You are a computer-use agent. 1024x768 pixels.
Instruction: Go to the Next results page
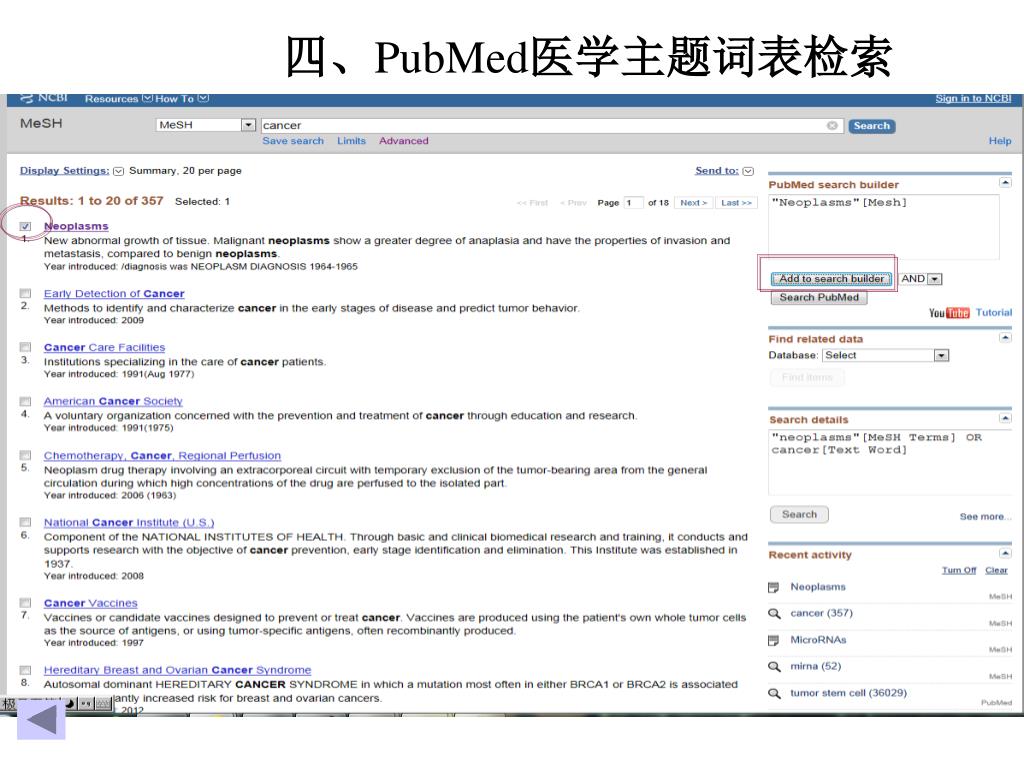point(693,203)
